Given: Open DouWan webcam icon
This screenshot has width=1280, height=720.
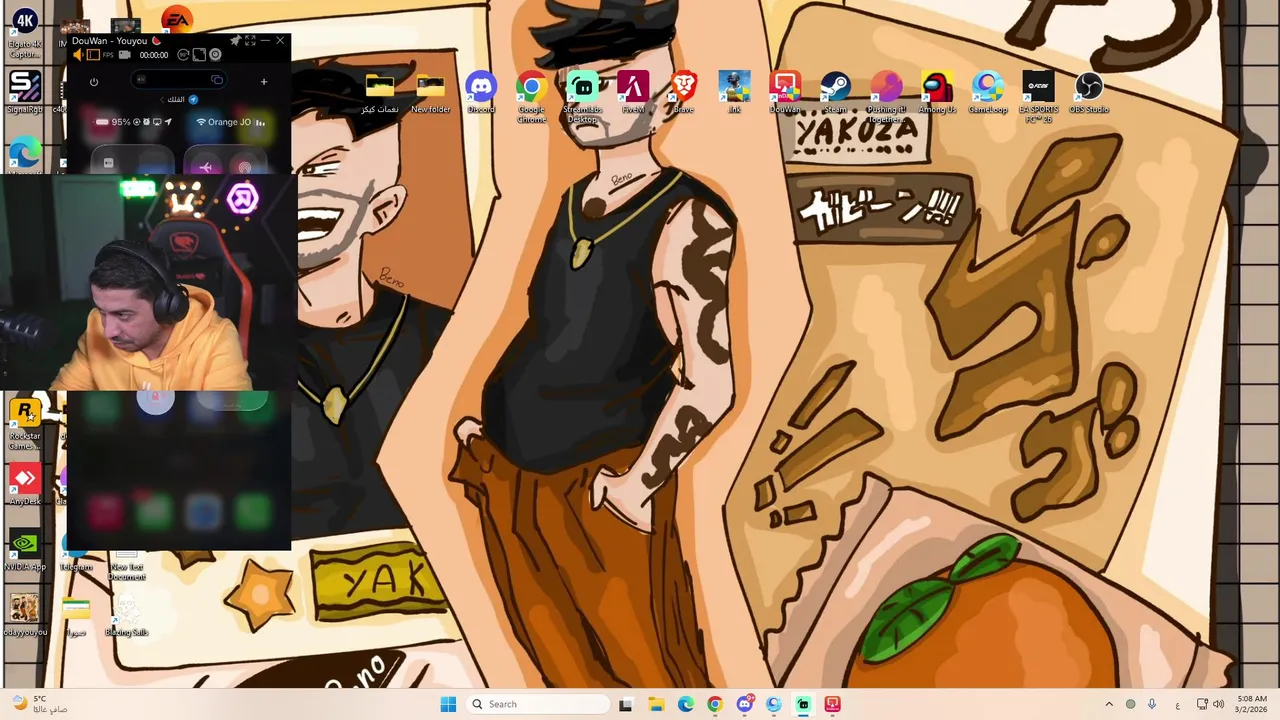Looking at the screenshot, I should [215, 54].
